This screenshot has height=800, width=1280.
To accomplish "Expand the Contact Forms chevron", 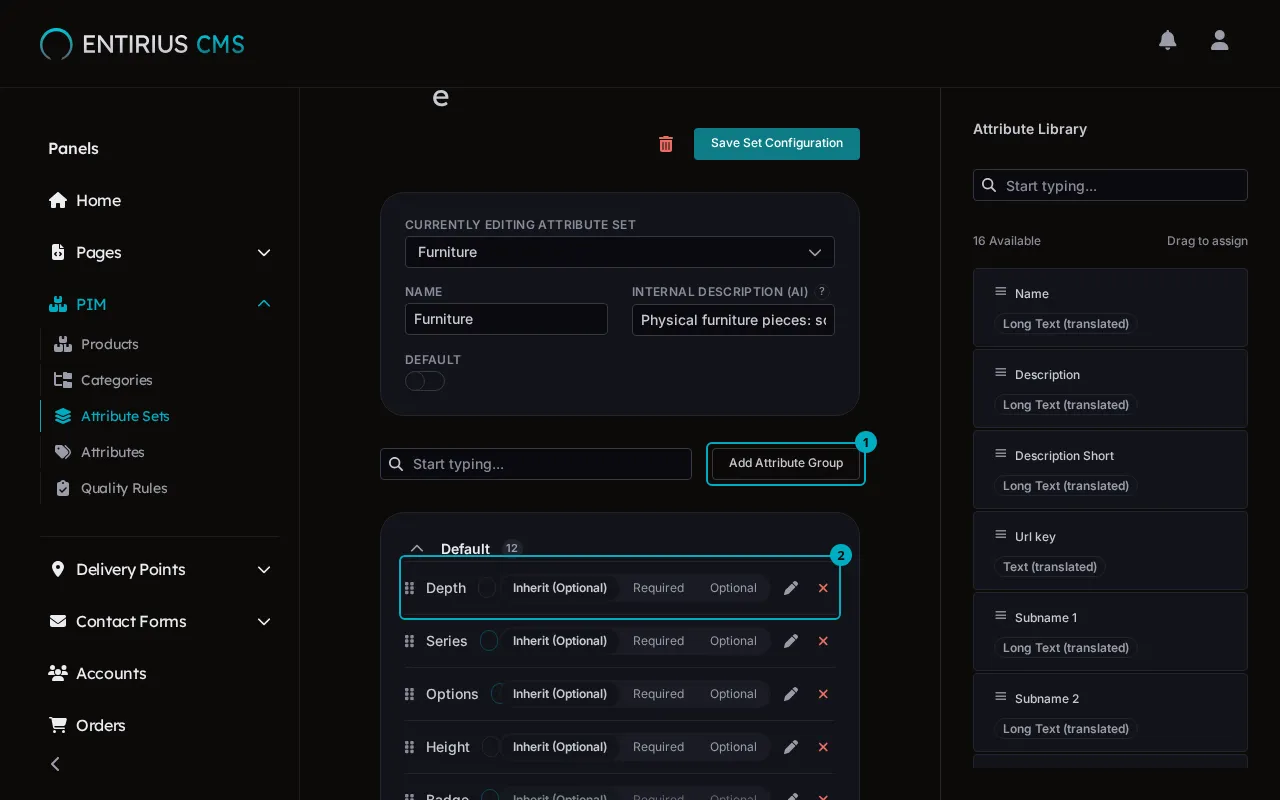I will coord(264,621).
